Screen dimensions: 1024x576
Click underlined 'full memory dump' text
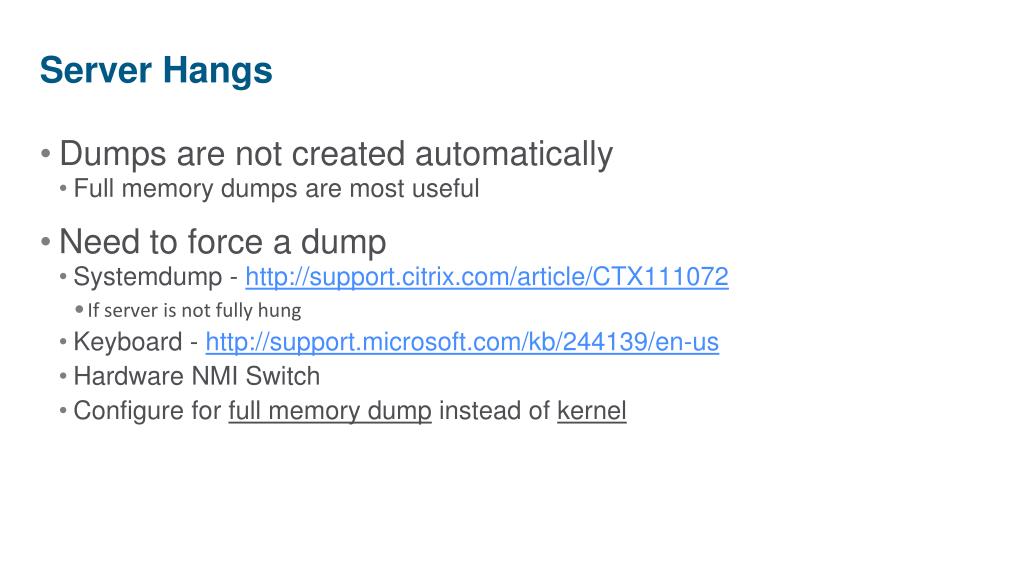tap(330, 411)
